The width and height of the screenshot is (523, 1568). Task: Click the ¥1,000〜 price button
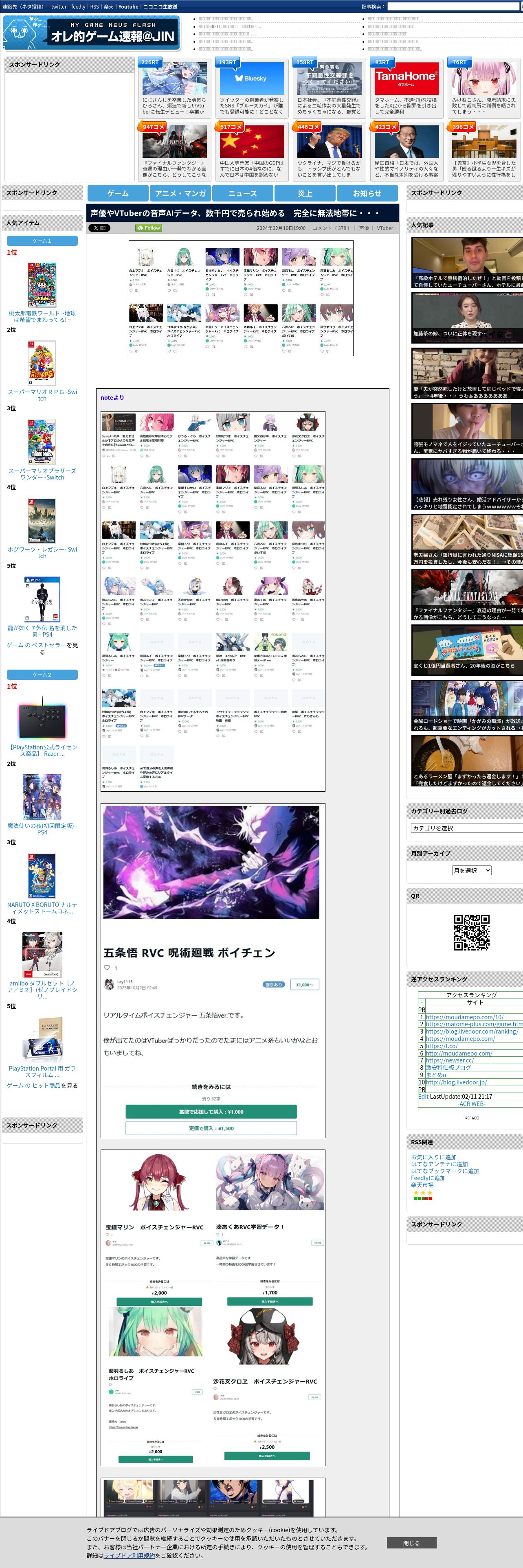click(305, 984)
